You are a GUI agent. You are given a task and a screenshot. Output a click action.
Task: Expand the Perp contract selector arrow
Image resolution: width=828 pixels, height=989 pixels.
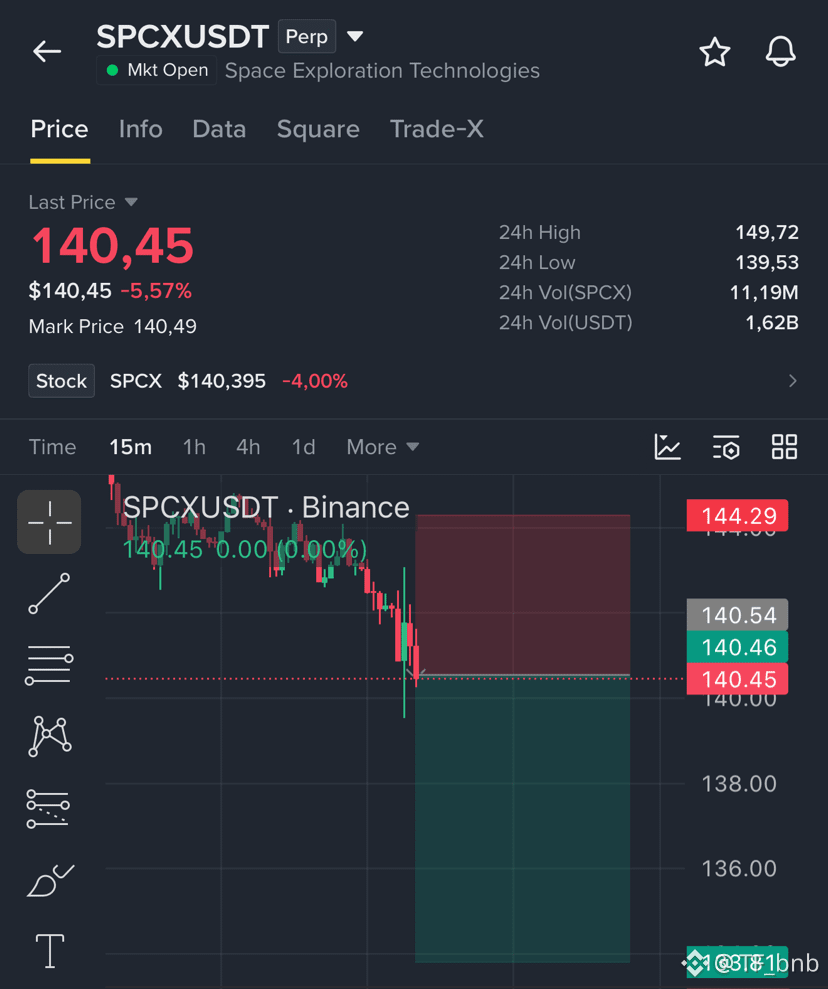click(x=355, y=36)
